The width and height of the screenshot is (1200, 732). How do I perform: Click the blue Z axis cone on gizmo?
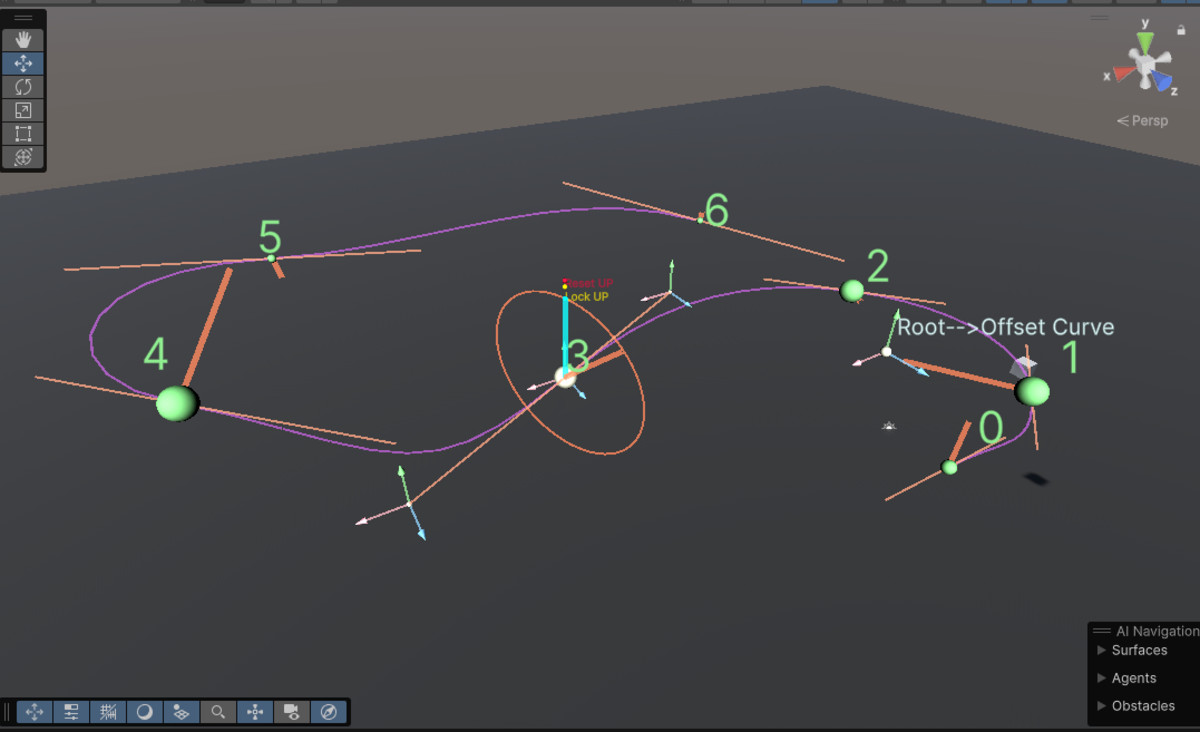pyautogui.click(x=1163, y=82)
